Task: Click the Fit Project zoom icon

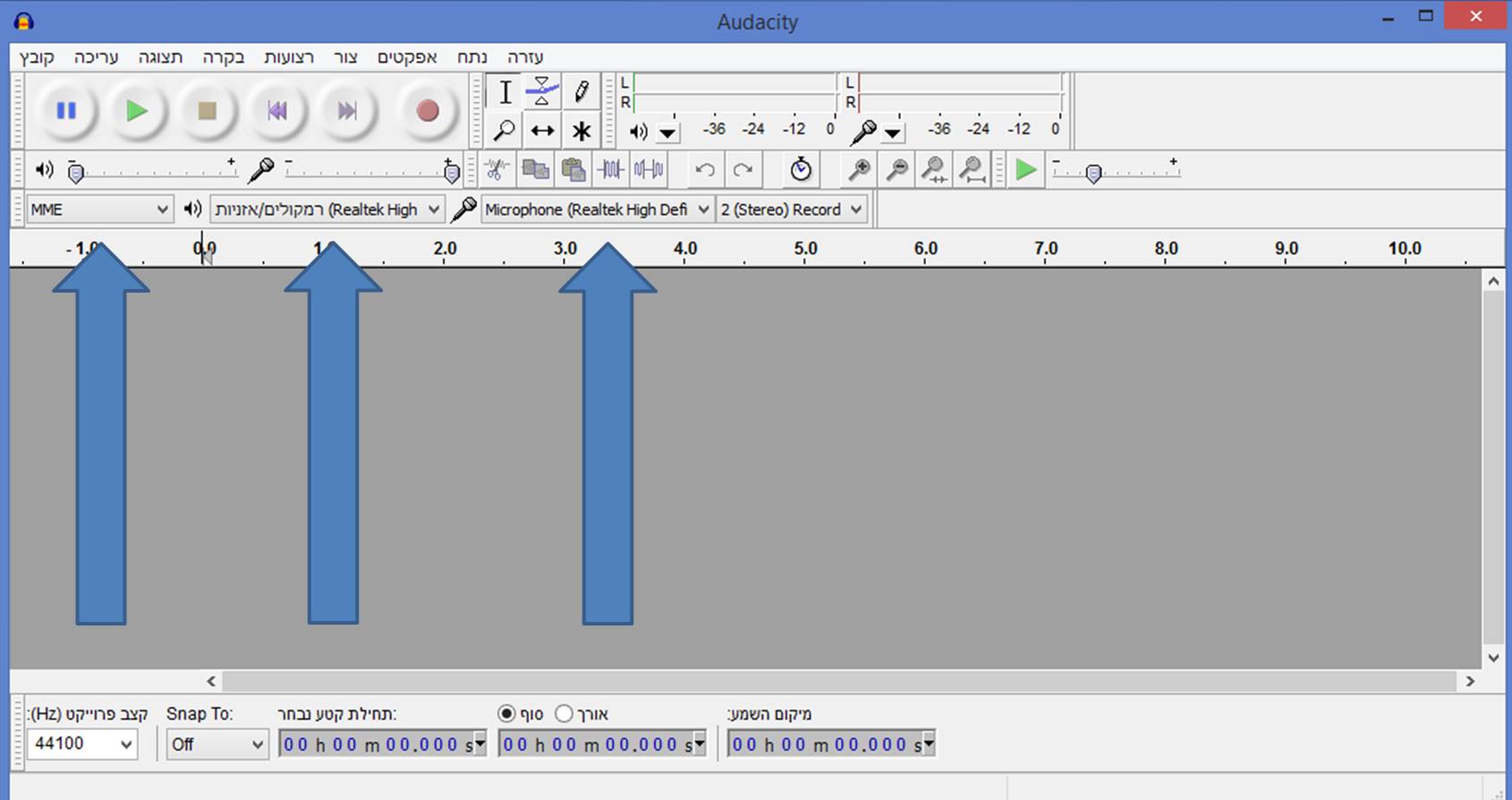Action: [x=972, y=169]
